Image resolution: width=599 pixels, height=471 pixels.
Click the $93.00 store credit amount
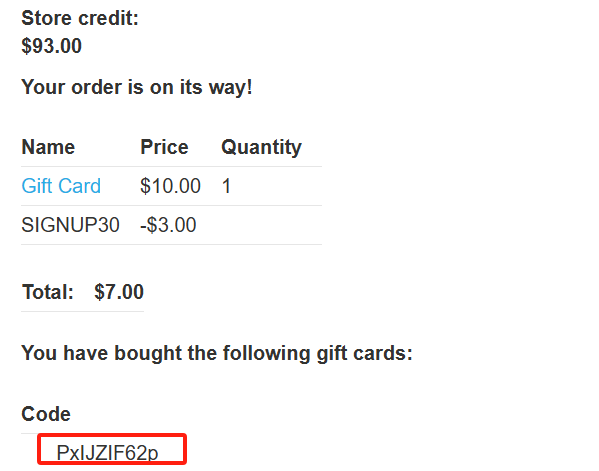[x=52, y=46]
